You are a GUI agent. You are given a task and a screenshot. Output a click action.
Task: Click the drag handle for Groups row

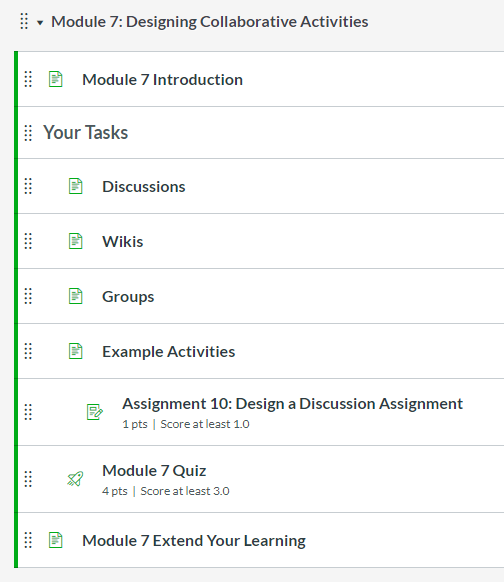[28, 296]
